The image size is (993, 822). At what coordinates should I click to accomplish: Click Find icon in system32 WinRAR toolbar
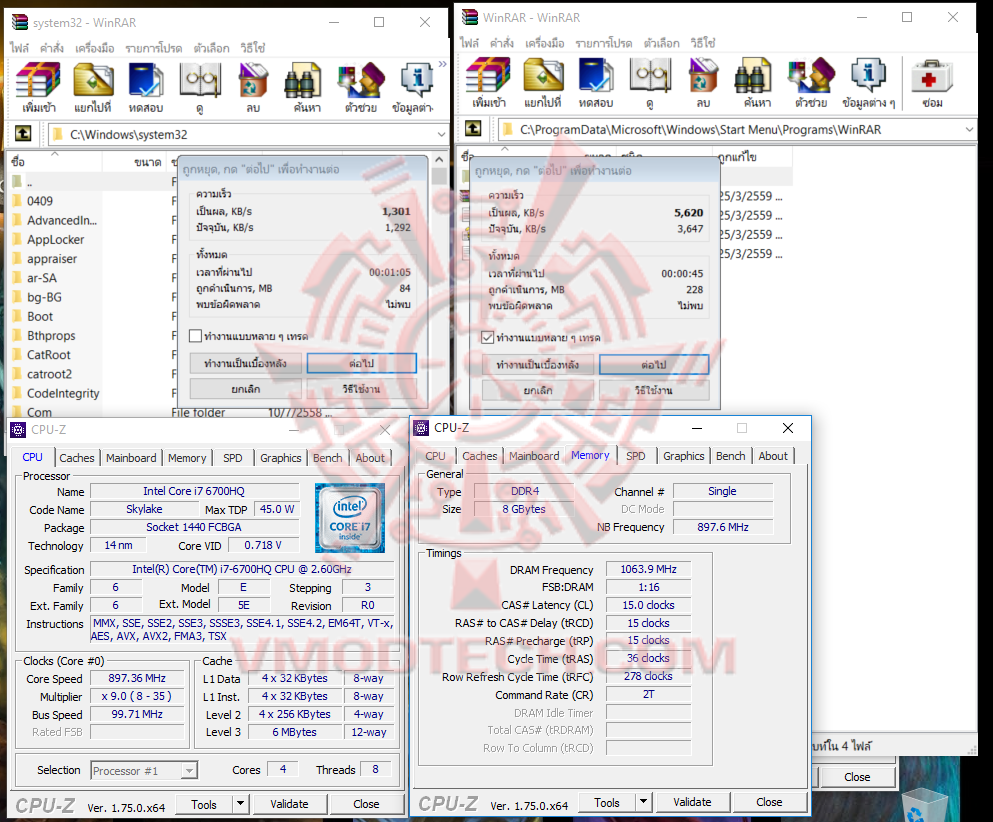(x=307, y=87)
